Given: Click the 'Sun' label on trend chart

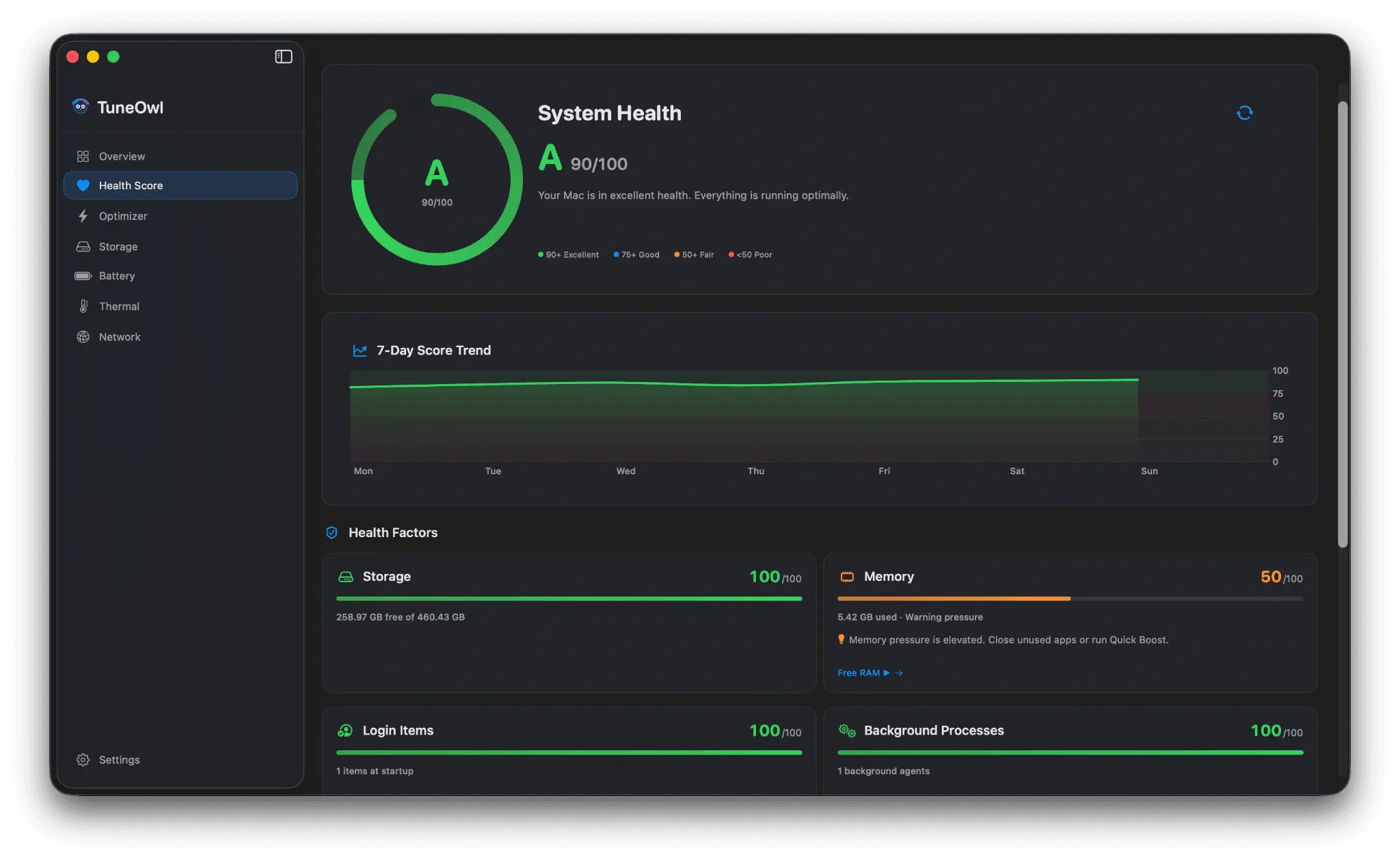Looking at the screenshot, I should 1149,471.
